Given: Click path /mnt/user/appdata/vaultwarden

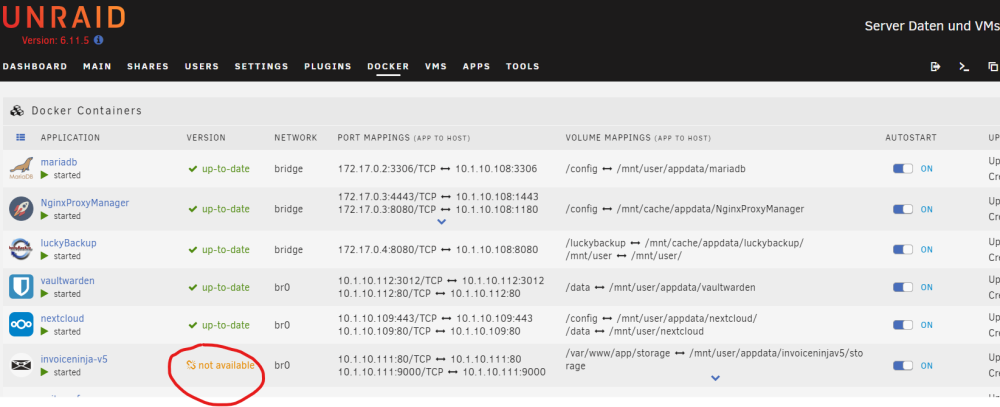Looking at the screenshot, I should click(682, 287).
